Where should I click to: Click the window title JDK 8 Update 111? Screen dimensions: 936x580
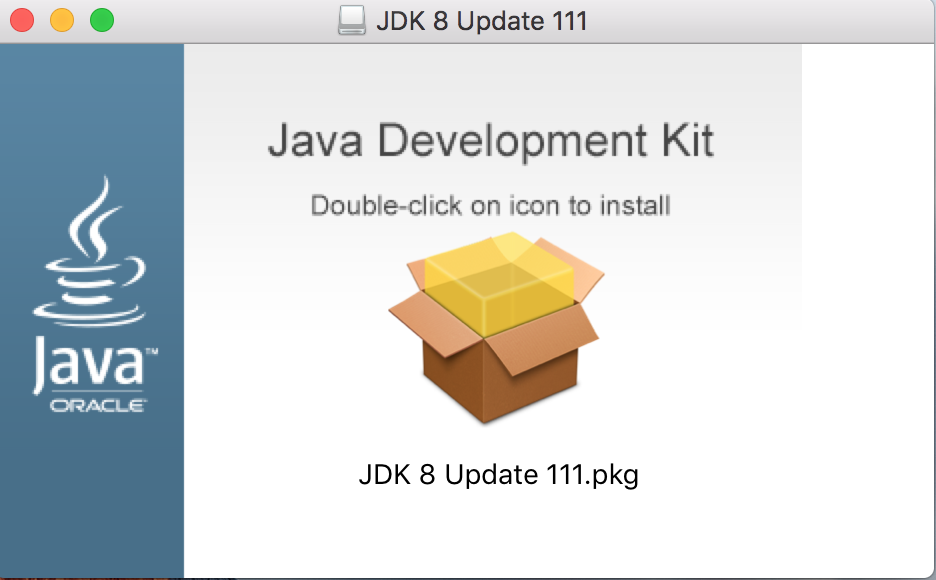pos(482,21)
